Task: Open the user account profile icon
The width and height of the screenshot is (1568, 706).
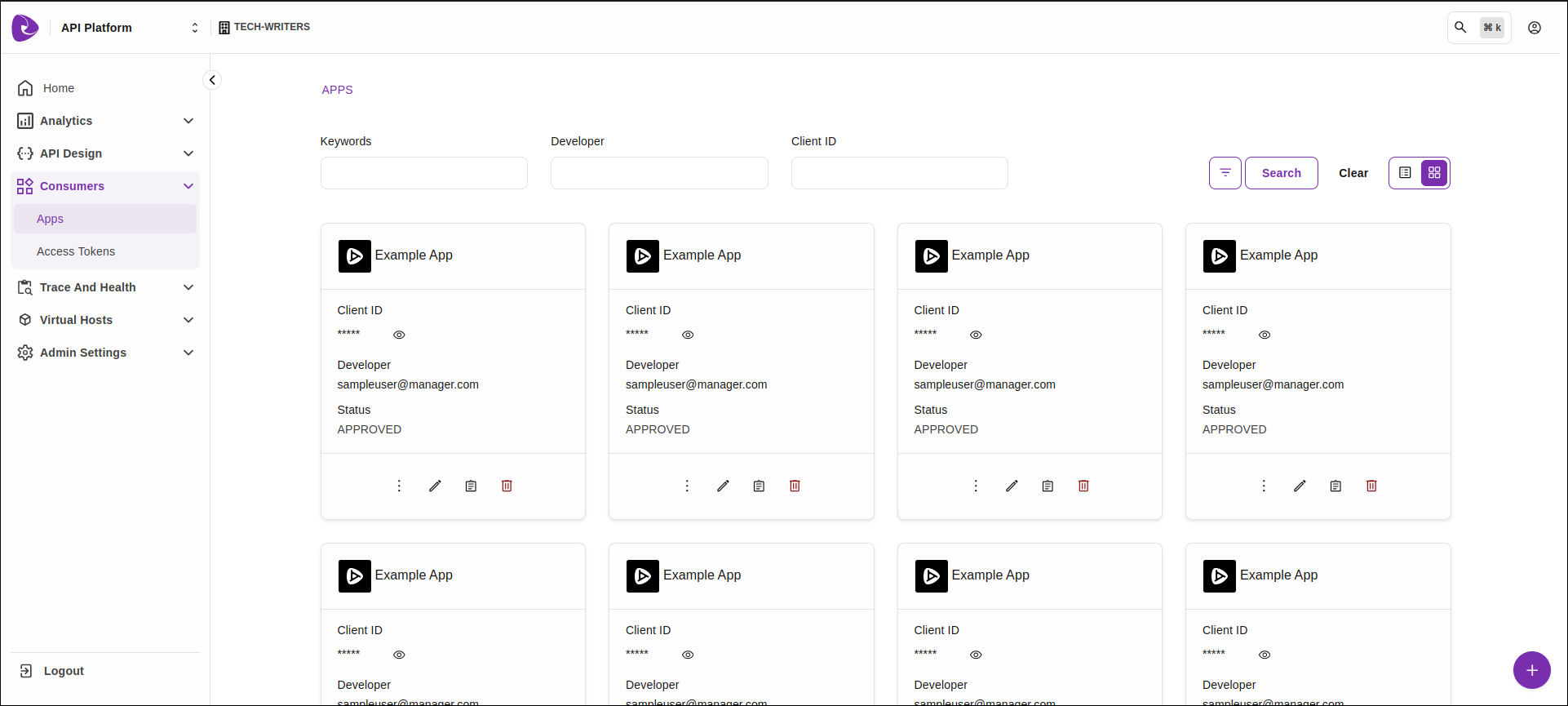Action: (1535, 28)
